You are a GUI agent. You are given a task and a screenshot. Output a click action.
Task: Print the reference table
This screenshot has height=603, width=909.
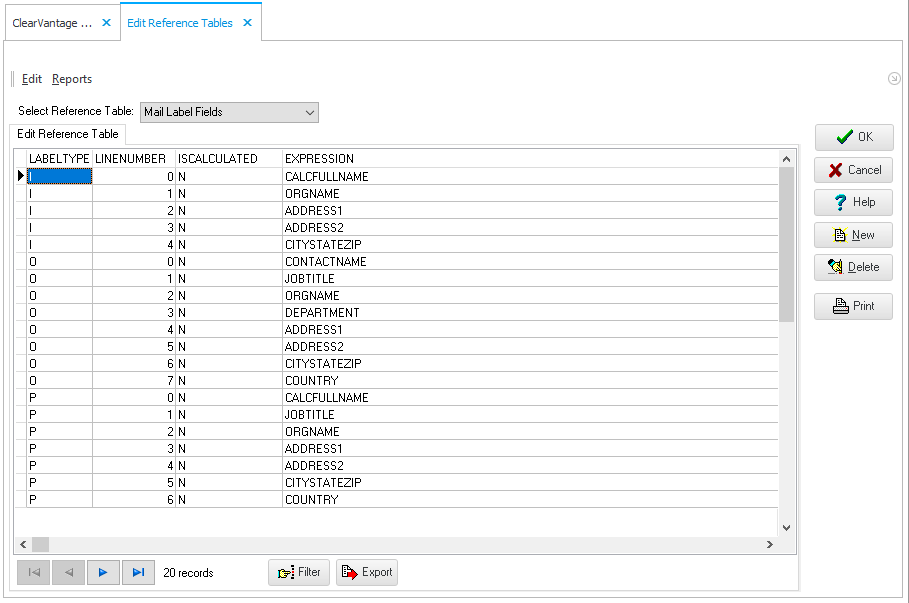pos(854,306)
